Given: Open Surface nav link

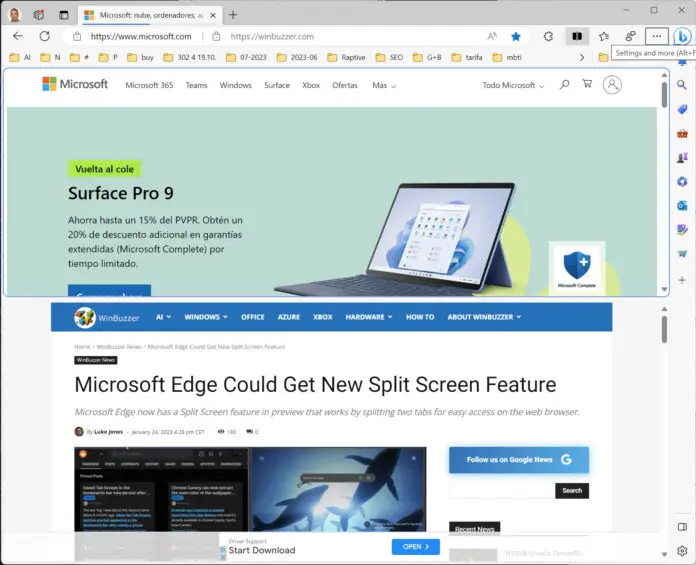Looking at the screenshot, I should click(x=277, y=85).
